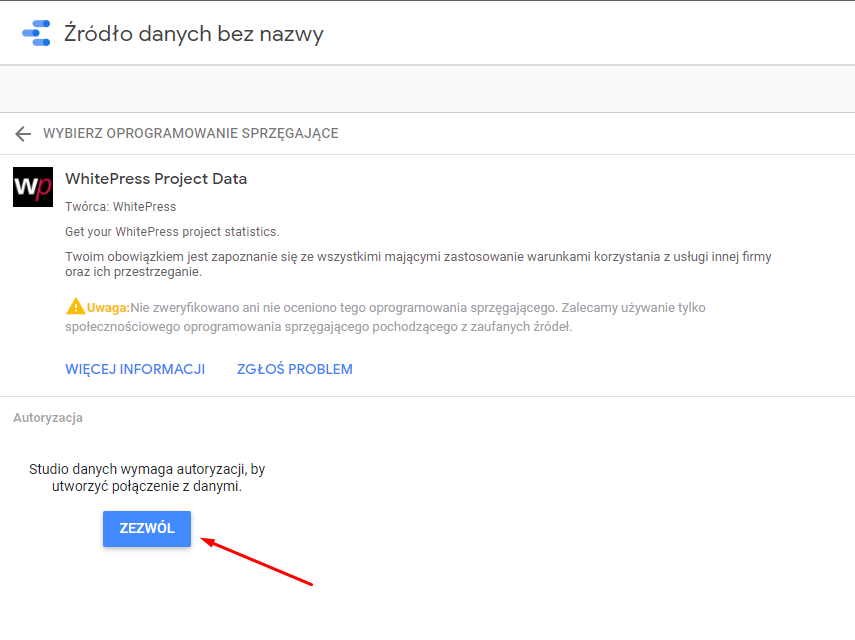Image resolution: width=855 pixels, height=640 pixels.
Task: Rename the title 'Źródło danych bez nazwy'
Action: (x=194, y=34)
